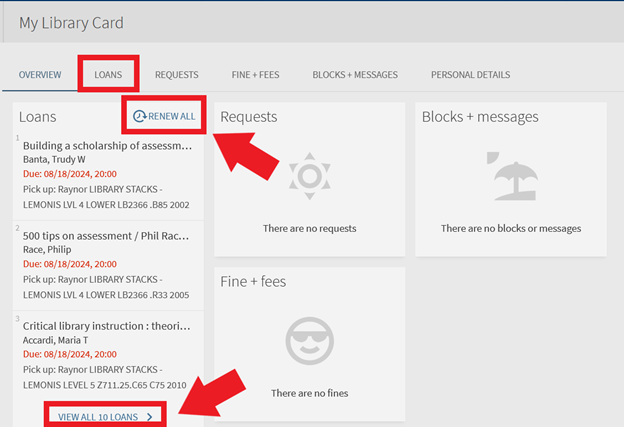Click the beach umbrella icon in Blocks card

511,177
